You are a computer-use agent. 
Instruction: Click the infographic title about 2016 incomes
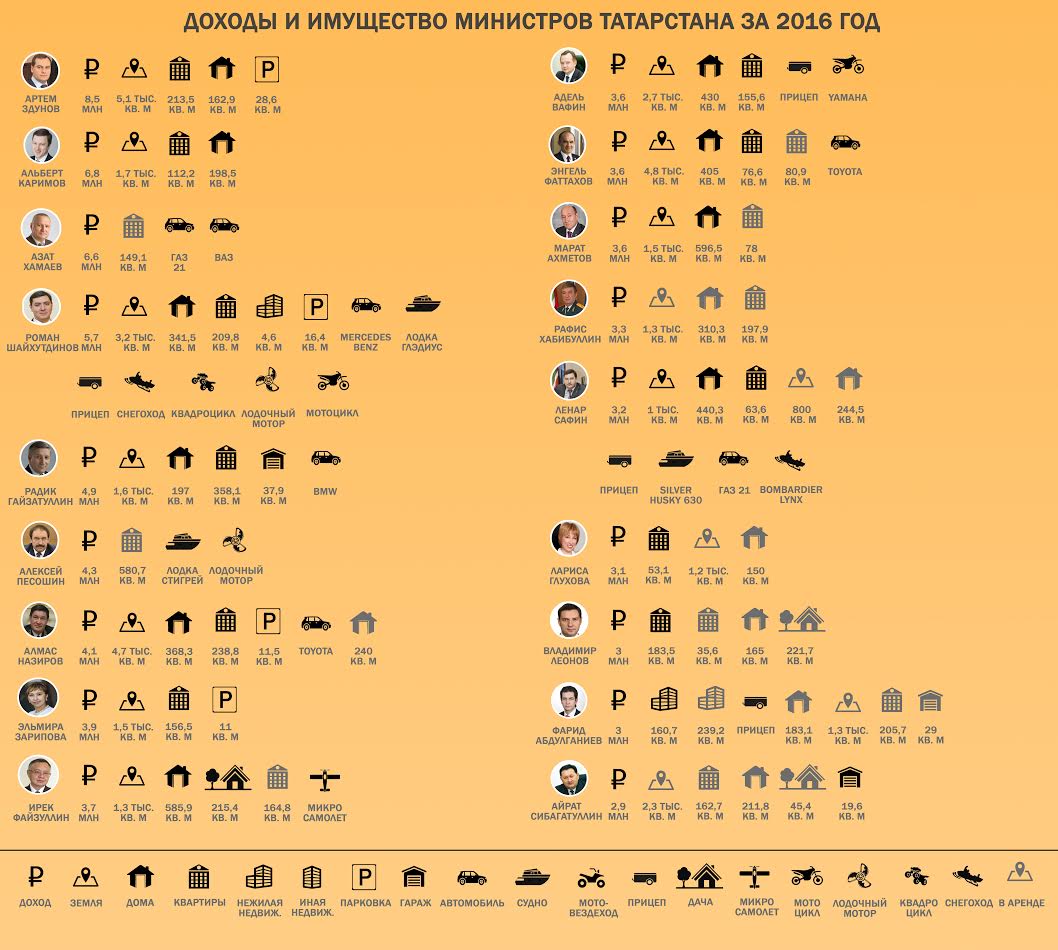(531, 22)
